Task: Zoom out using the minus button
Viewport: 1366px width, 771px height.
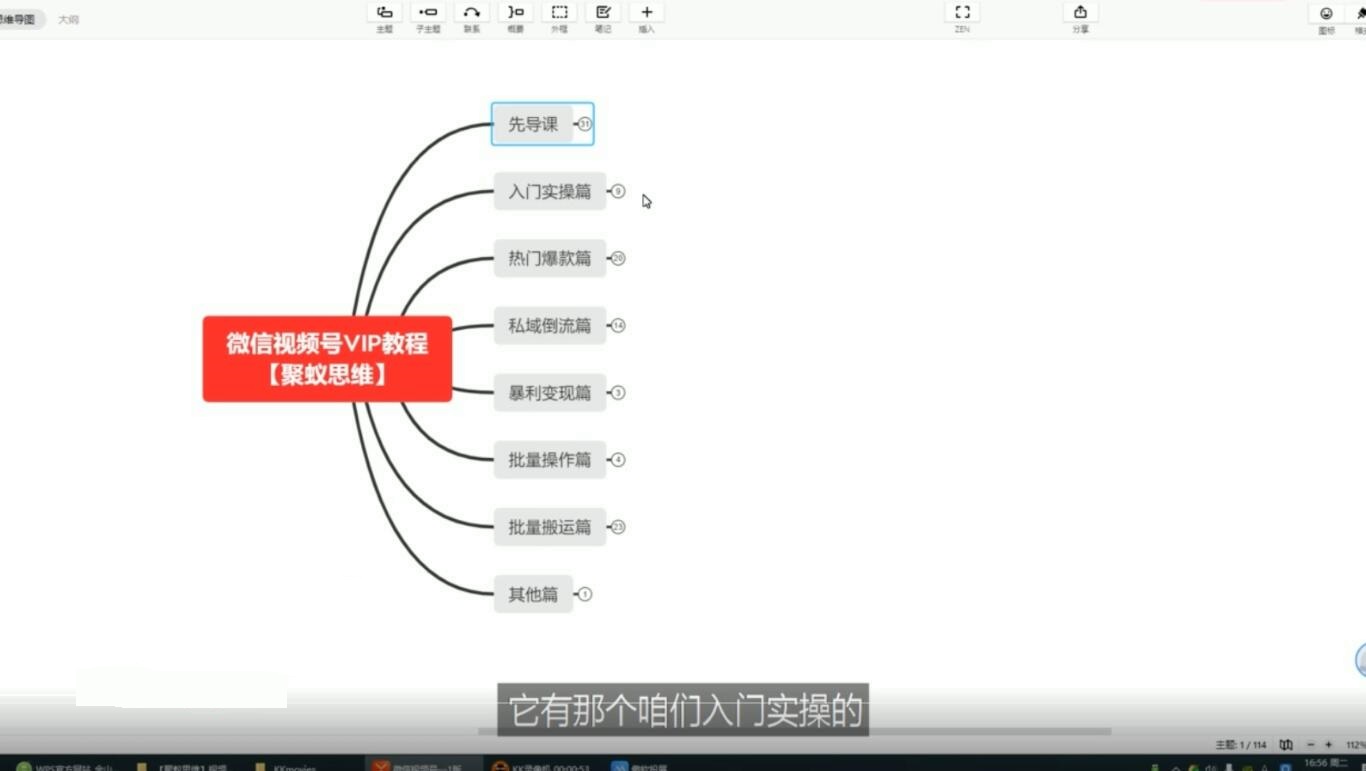Action: (x=1311, y=745)
